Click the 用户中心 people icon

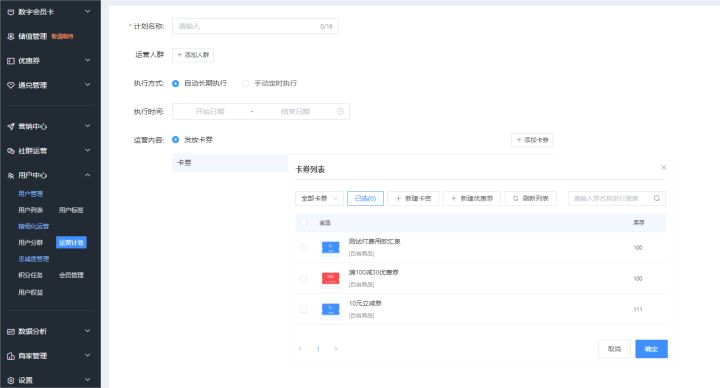coord(11,175)
